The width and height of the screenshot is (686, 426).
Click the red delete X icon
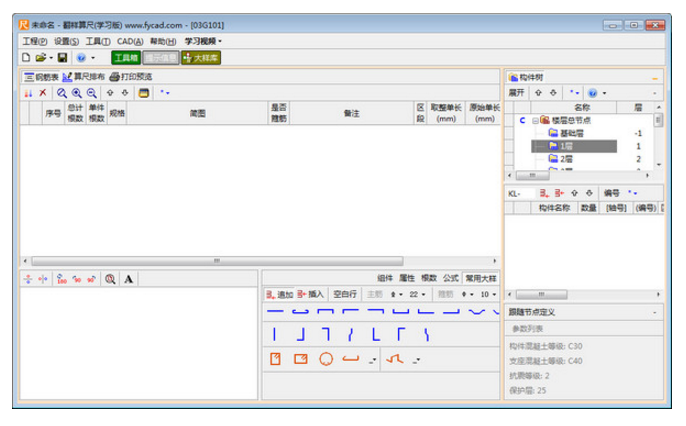coord(43,93)
